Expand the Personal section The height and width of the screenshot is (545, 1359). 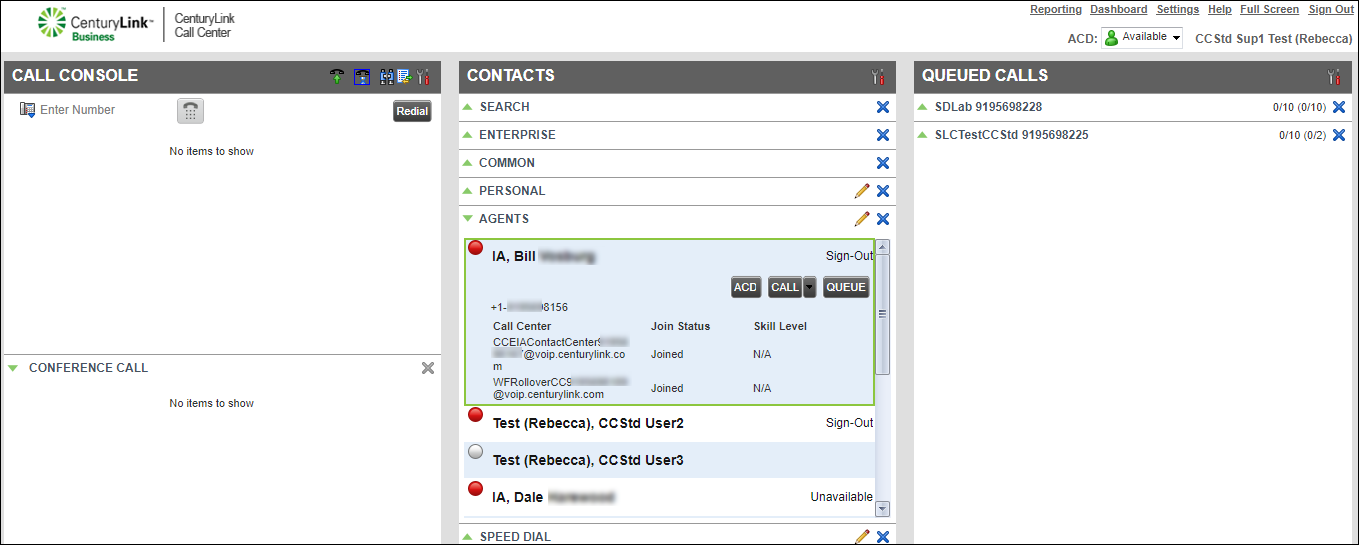[466, 190]
